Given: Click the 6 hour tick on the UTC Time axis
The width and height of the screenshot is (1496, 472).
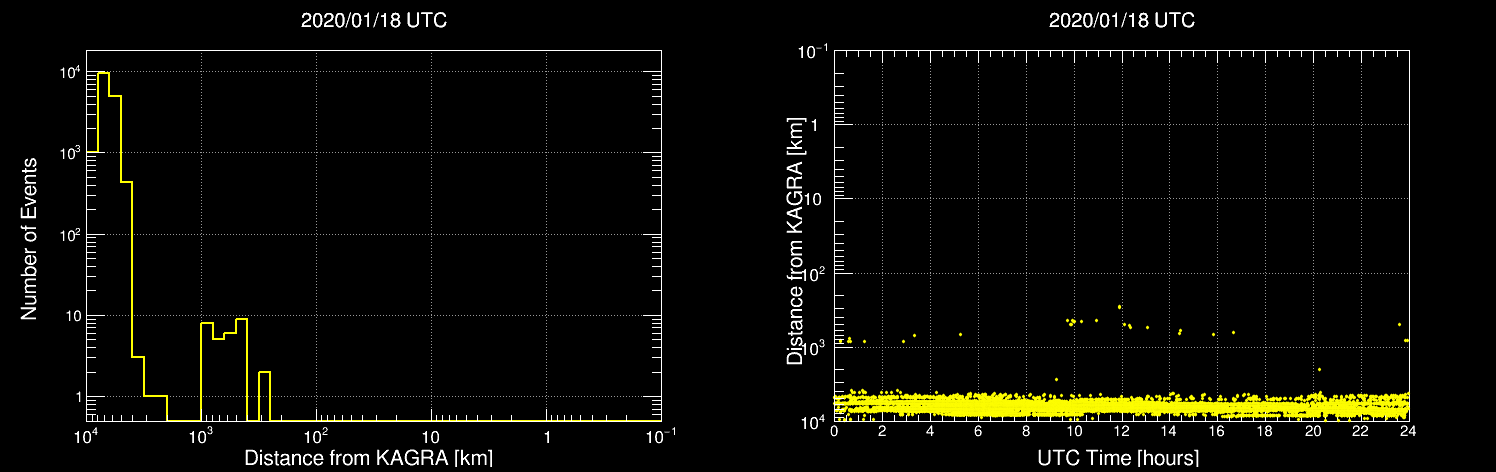Looking at the screenshot, I should [978, 432].
